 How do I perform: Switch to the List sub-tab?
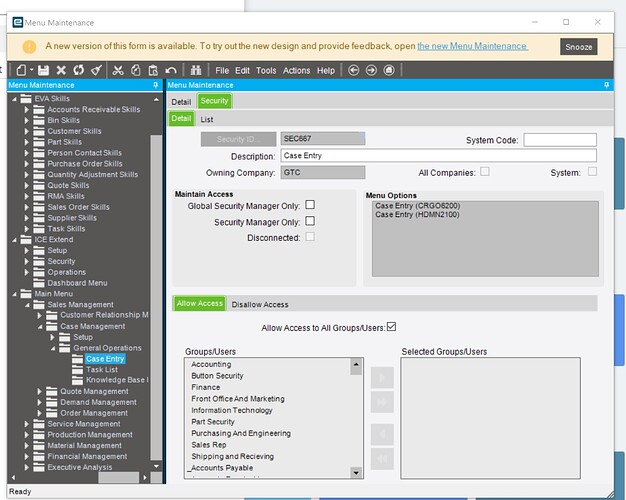207,119
